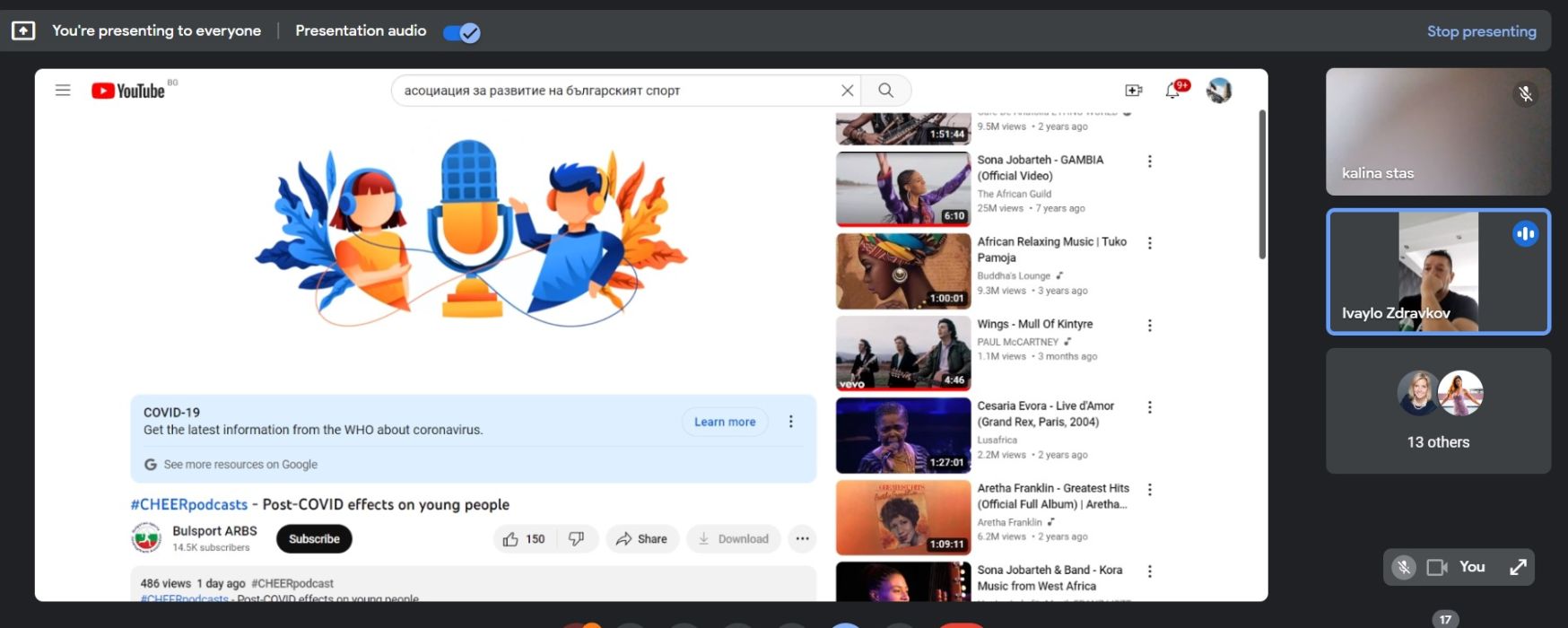The image size is (1568, 628).
Task: Click Stop presenting in the Meet bar
Action: click(1481, 31)
